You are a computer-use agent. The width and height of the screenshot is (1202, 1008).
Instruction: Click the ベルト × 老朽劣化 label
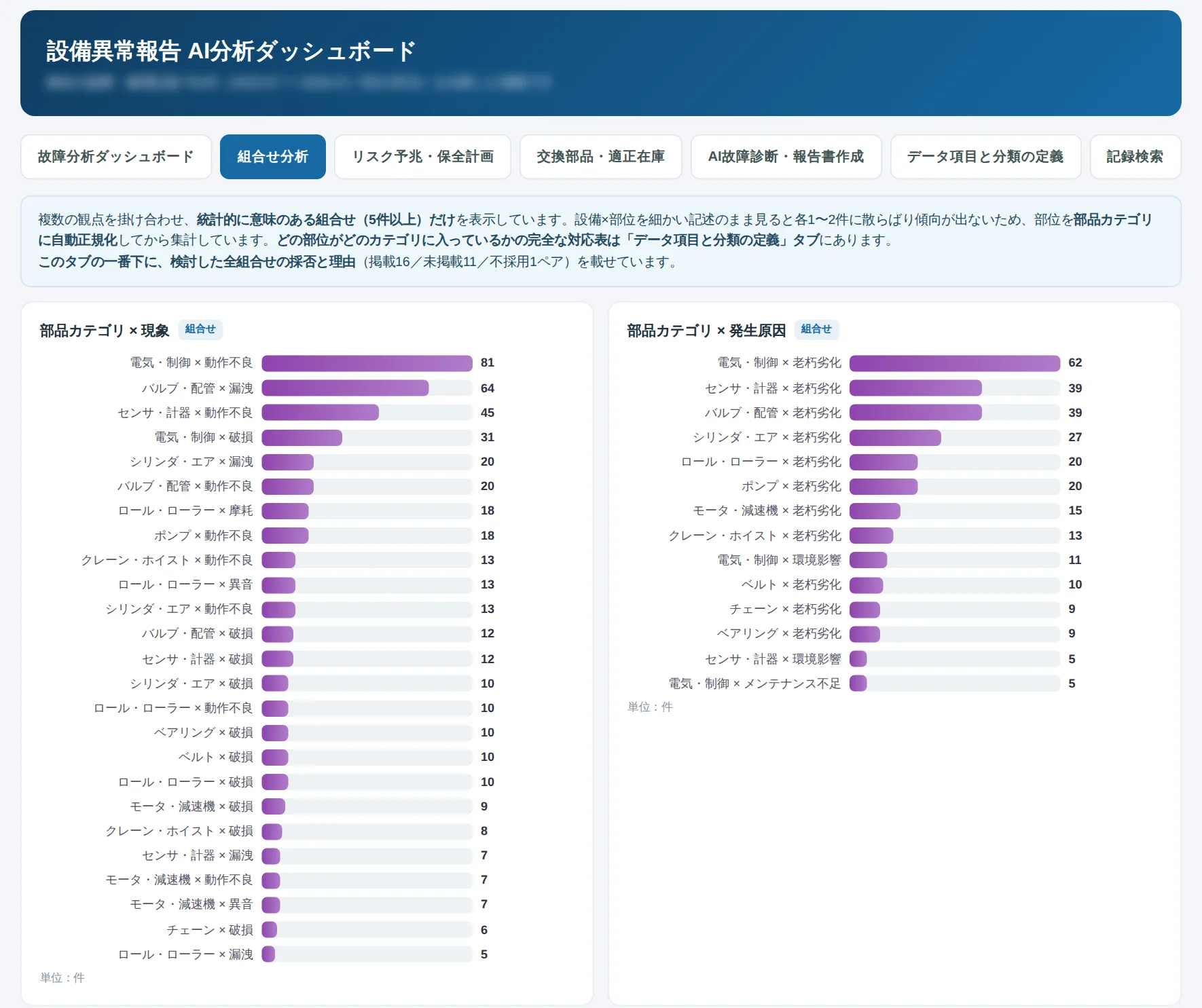tap(791, 584)
